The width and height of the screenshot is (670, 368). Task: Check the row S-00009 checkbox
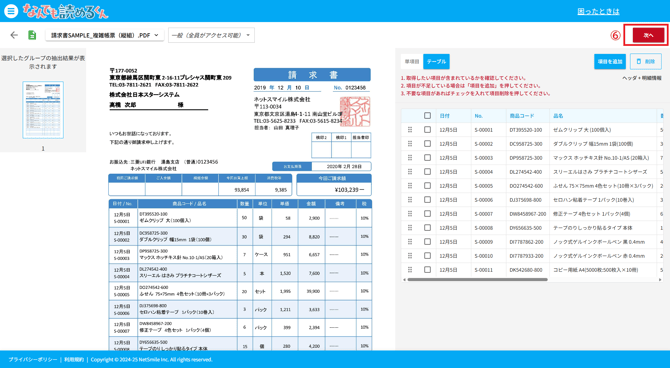[x=427, y=241]
